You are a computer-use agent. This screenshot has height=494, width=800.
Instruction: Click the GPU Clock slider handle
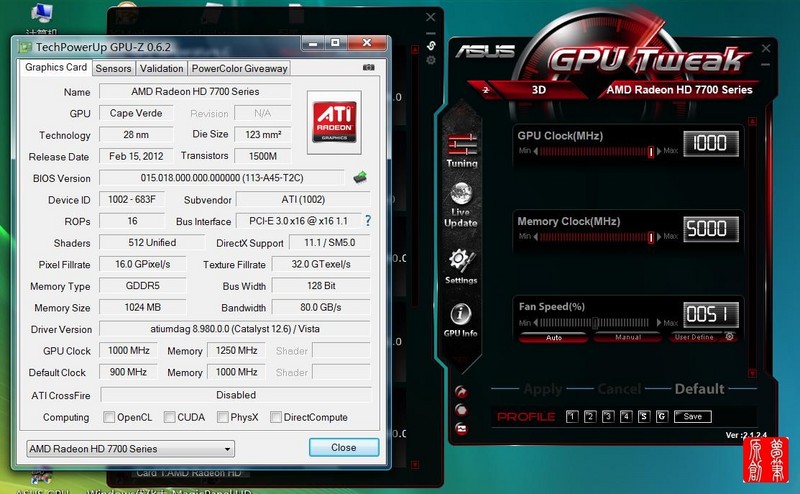coord(651,152)
